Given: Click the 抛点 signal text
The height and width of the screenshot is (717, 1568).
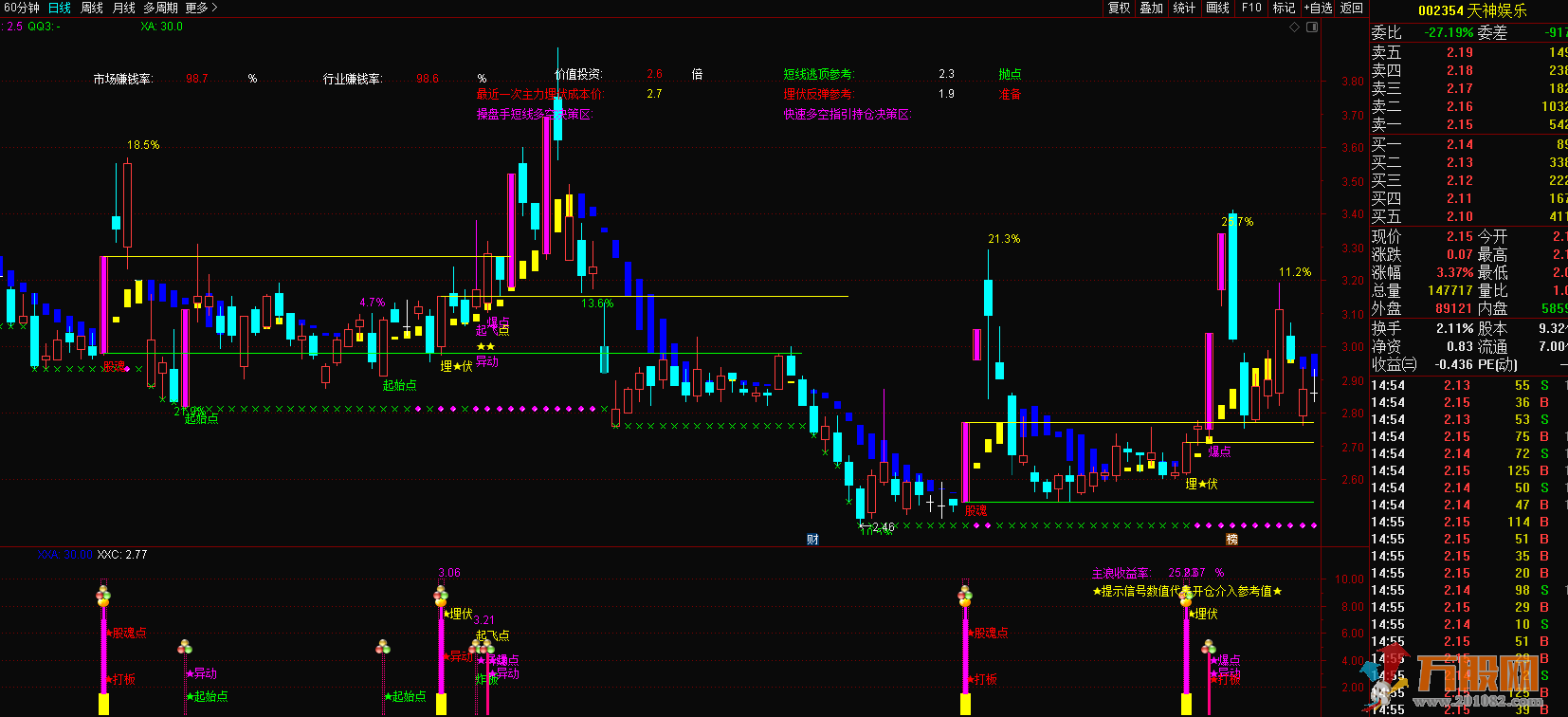Looking at the screenshot, I should (1010, 74).
